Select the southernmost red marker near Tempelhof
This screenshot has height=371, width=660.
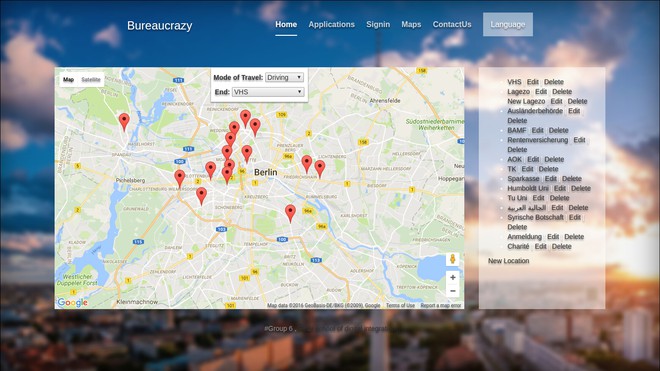click(290, 214)
